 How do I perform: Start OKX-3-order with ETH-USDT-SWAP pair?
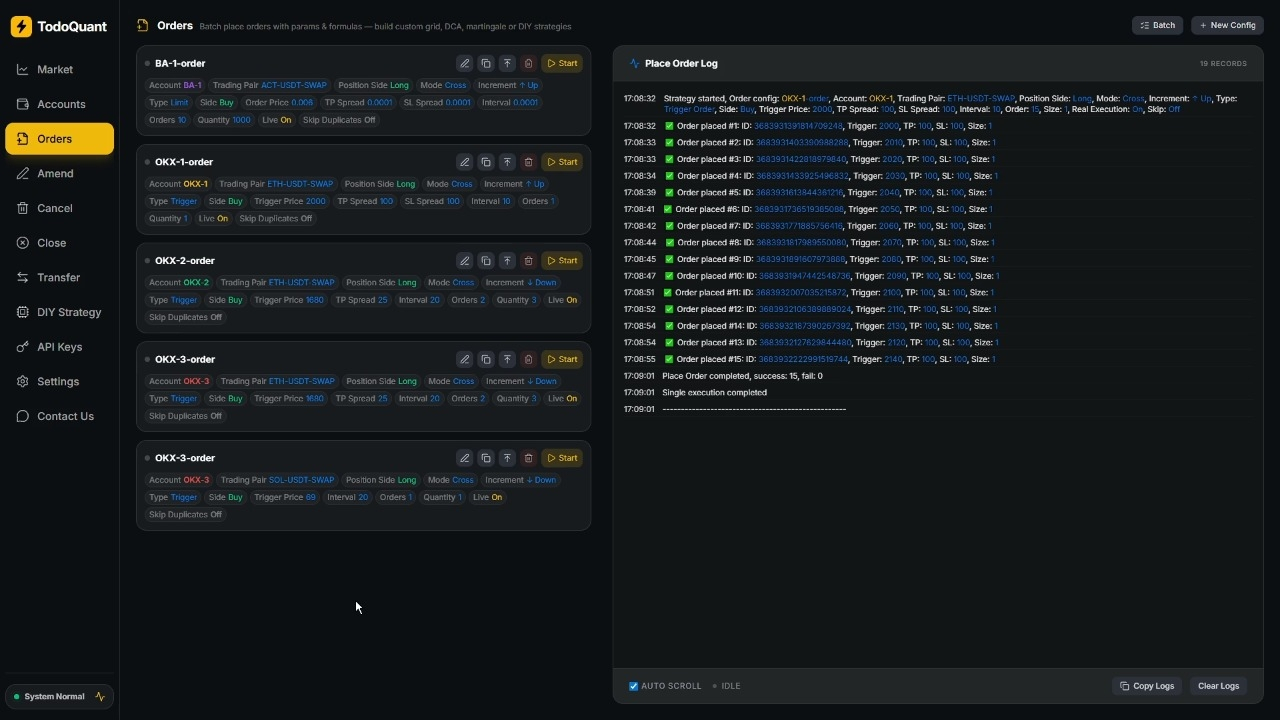coord(562,359)
